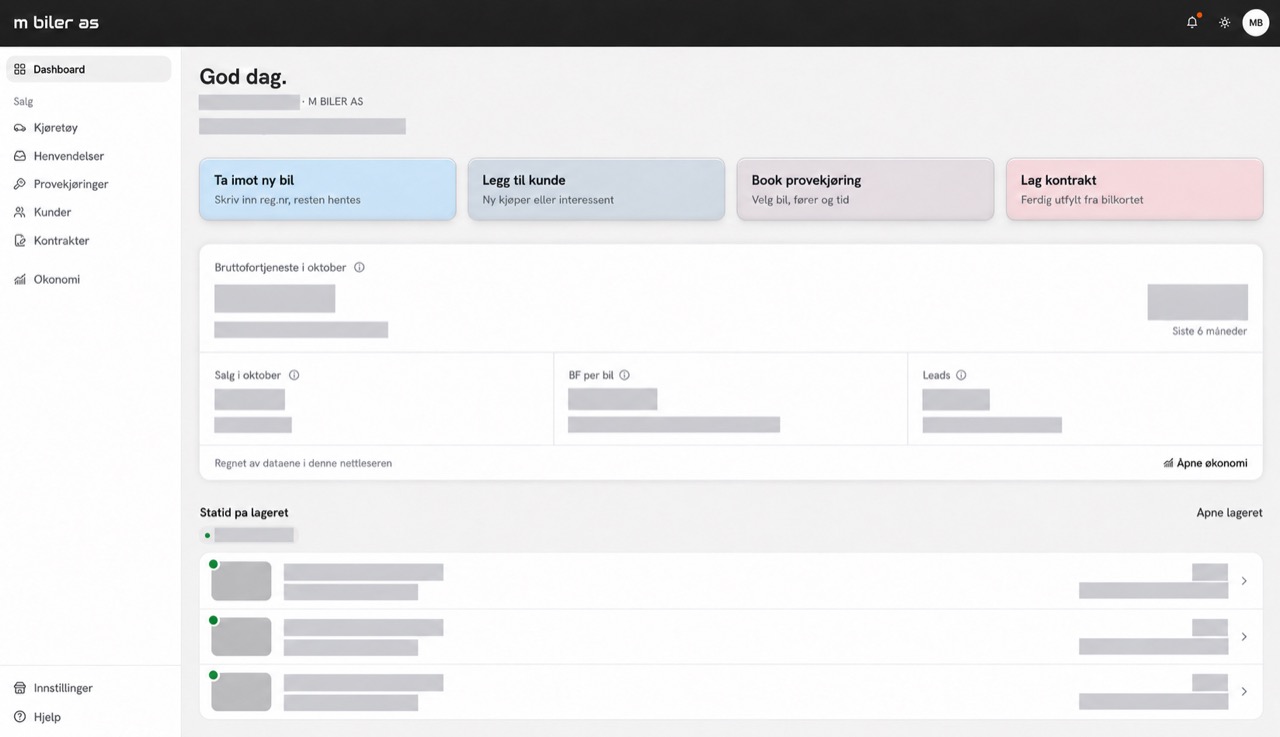Show info for Bruttofortjeneste i oktober
The width and height of the screenshot is (1280, 737).
pyautogui.click(x=359, y=267)
